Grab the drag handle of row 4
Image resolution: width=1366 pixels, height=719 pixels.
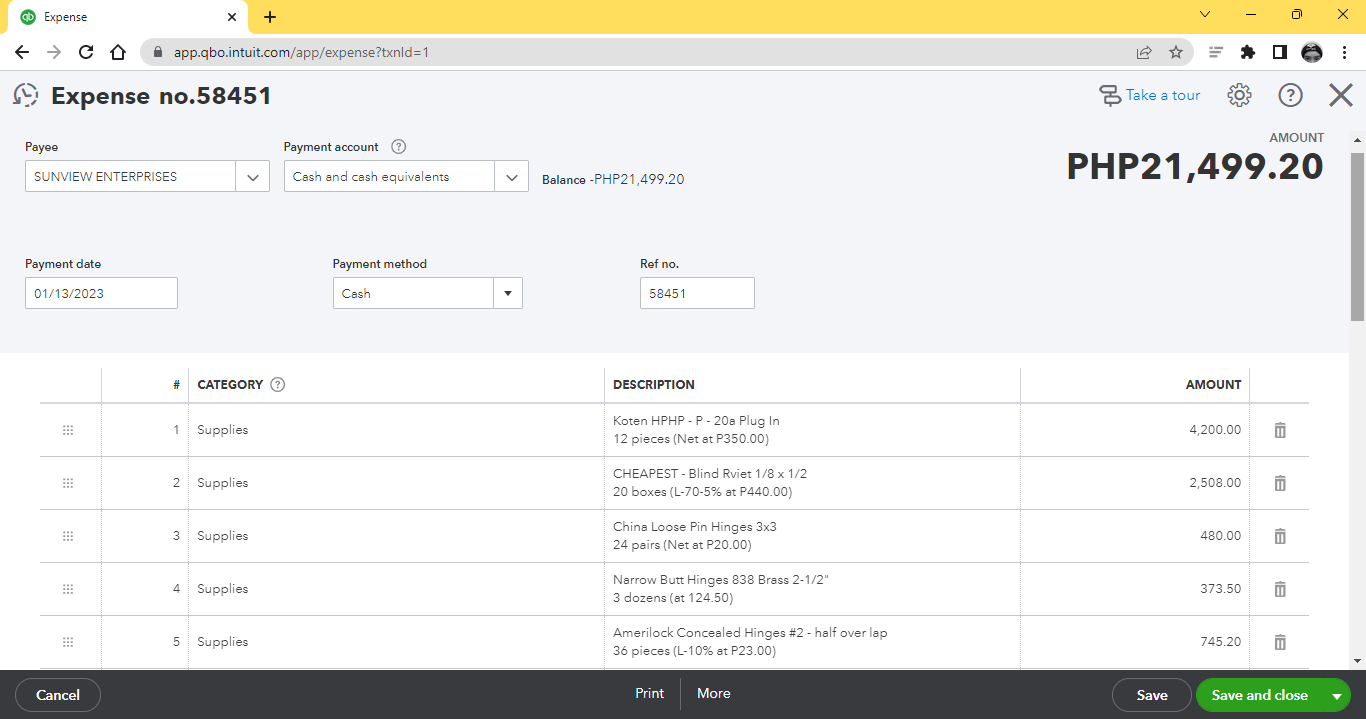[x=68, y=589]
